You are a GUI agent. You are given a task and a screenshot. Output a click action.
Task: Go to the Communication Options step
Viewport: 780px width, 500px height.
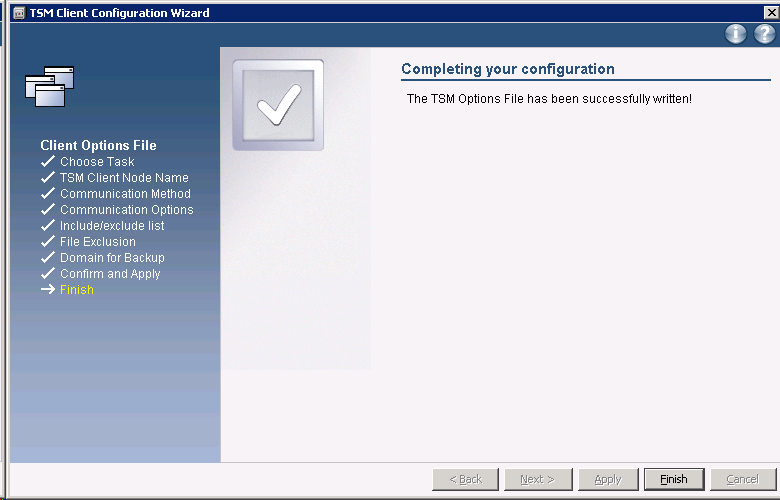[x=126, y=210]
